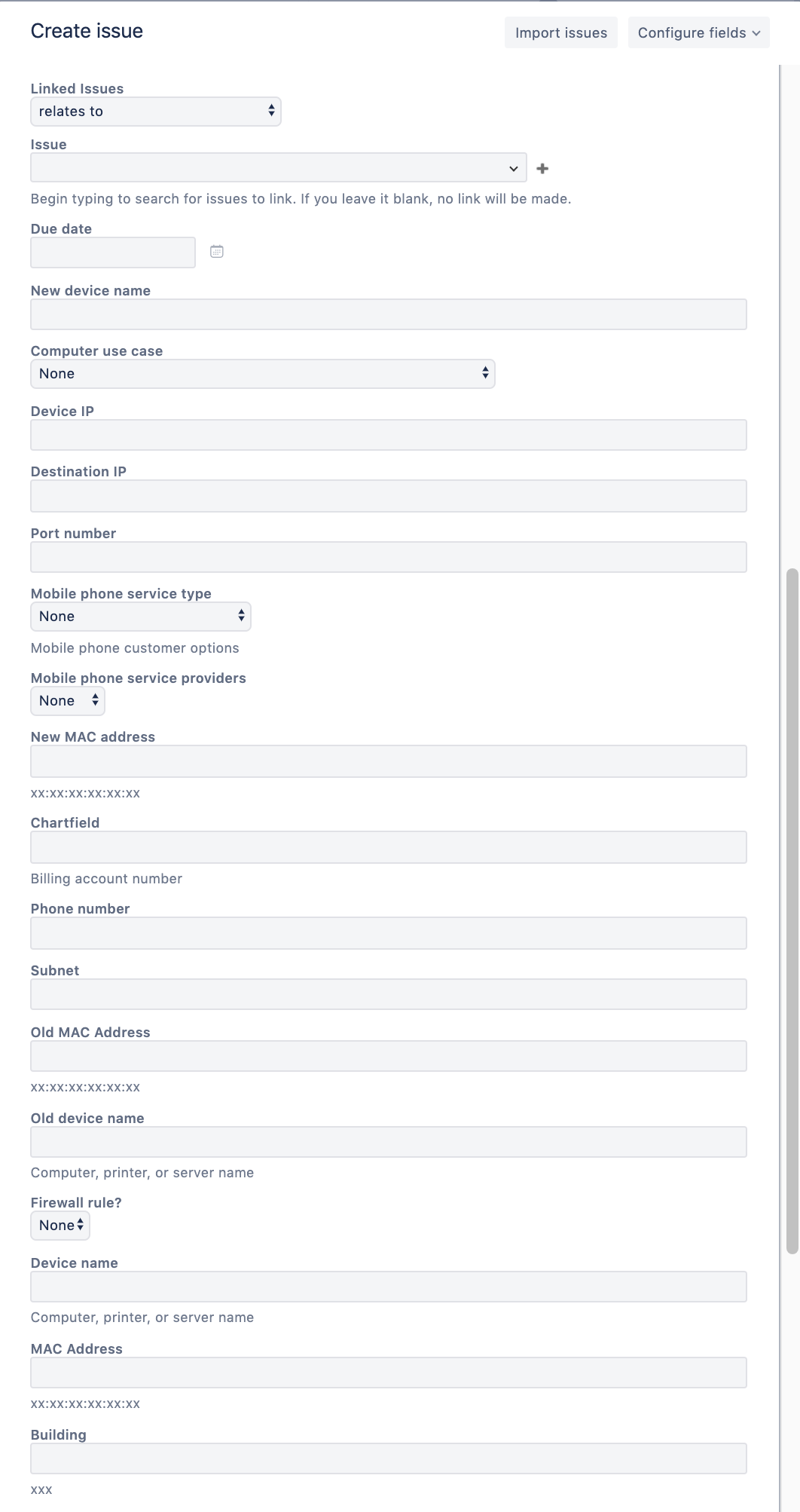800x1512 pixels.
Task: Open the Computer use case dropdown
Action: 263,374
